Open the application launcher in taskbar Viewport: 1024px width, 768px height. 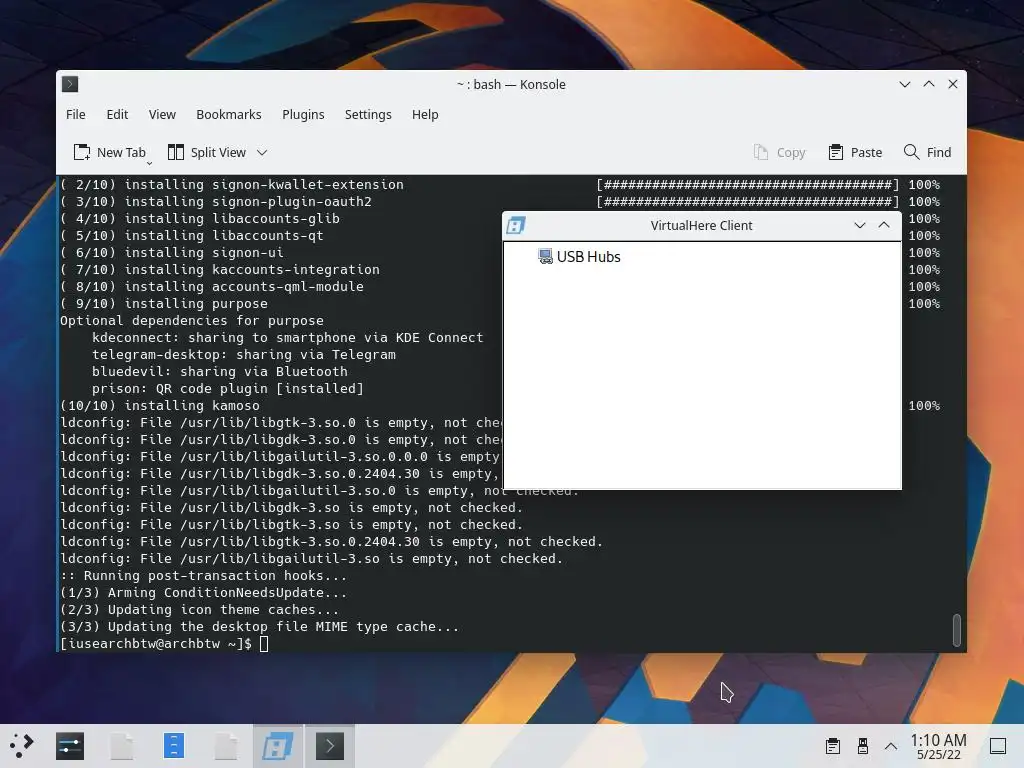pos(21,746)
